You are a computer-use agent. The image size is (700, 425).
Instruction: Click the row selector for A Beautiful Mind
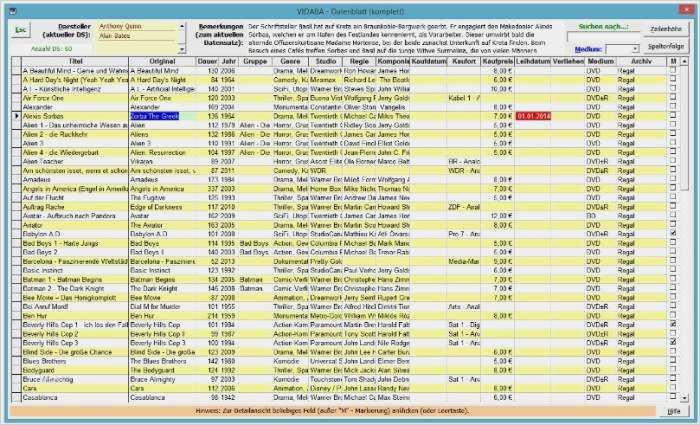click(x=17, y=71)
